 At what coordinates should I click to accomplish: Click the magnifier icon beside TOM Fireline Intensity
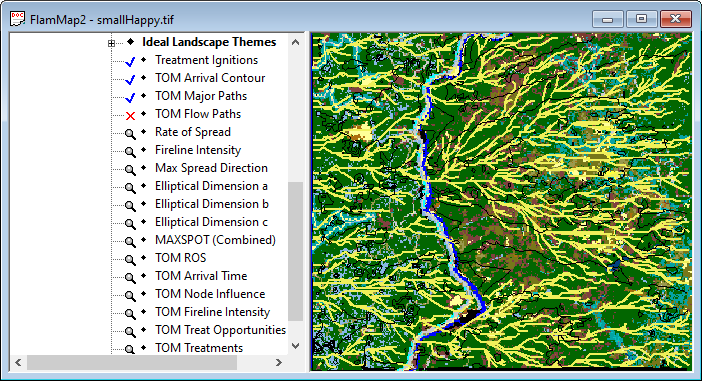pos(130,313)
